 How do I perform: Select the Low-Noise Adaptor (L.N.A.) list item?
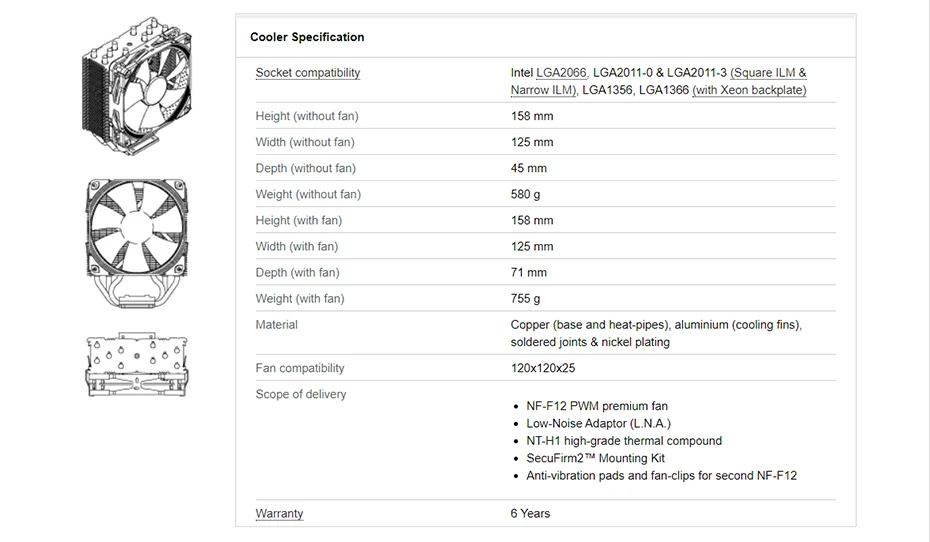coord(598,424)
